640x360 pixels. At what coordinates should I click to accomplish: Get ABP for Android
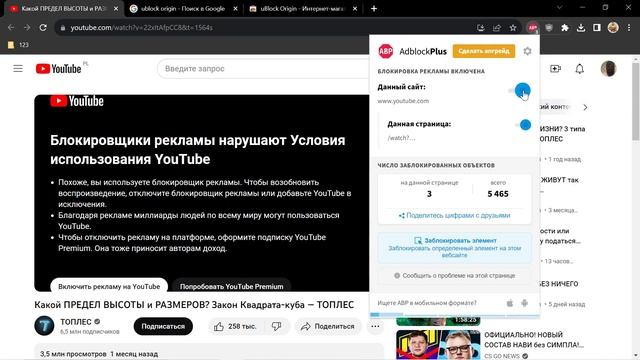(x=524, y=303)
